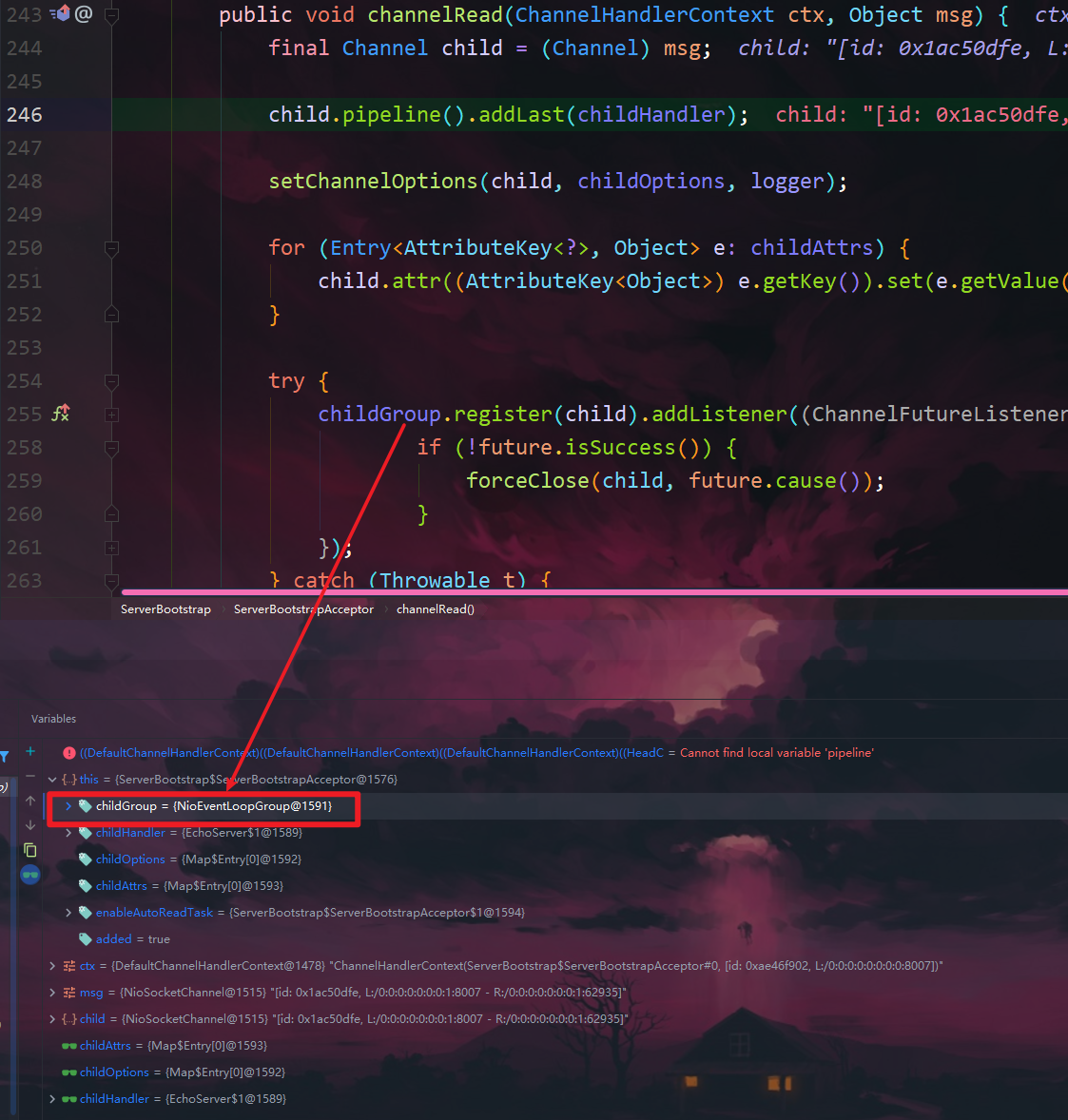This screenshot has width=1068, height=1120.
Task: Click the @ annotation gutter icon on line 243
Action: click(x=84, y=13)
